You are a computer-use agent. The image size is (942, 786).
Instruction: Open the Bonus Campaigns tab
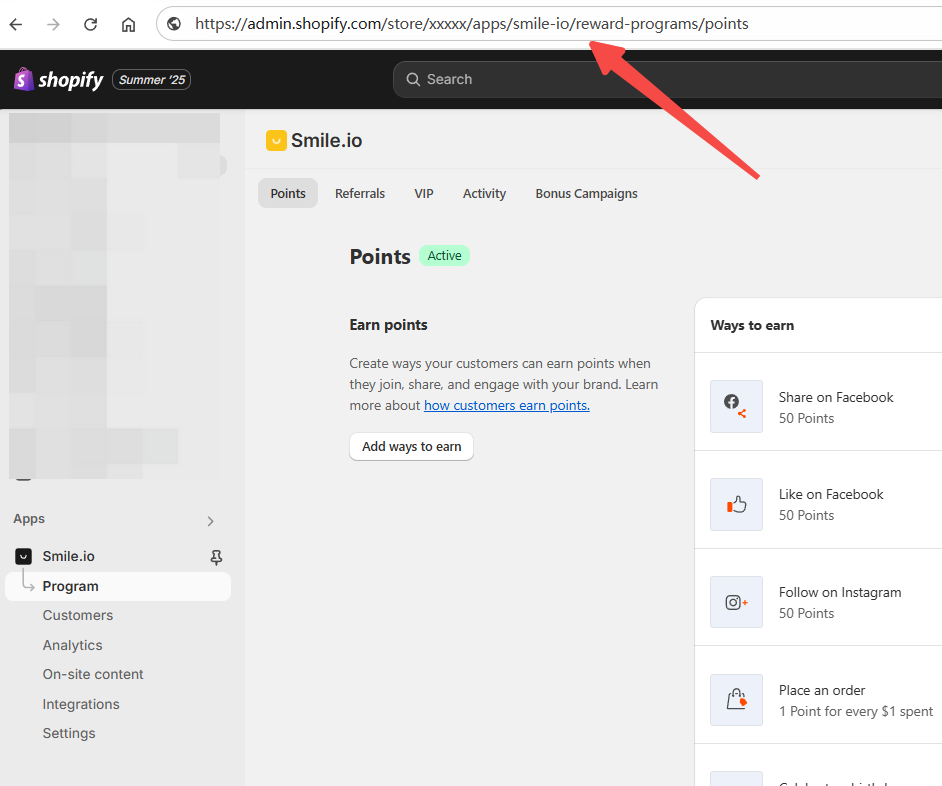point(586,193)
